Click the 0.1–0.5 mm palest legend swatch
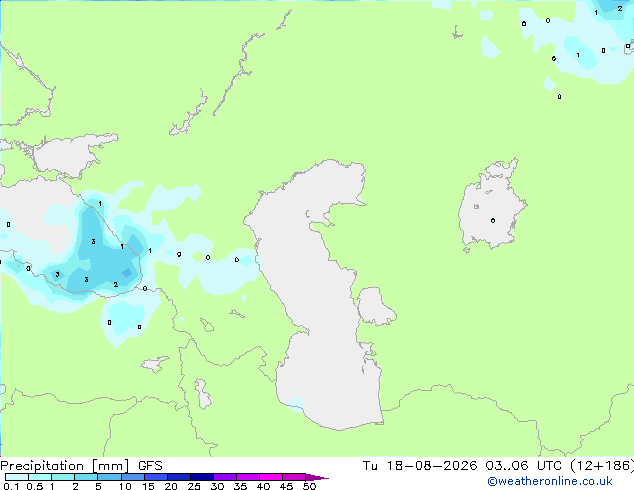The height and width of the screenshot is (490, 634). pos(17,477)
